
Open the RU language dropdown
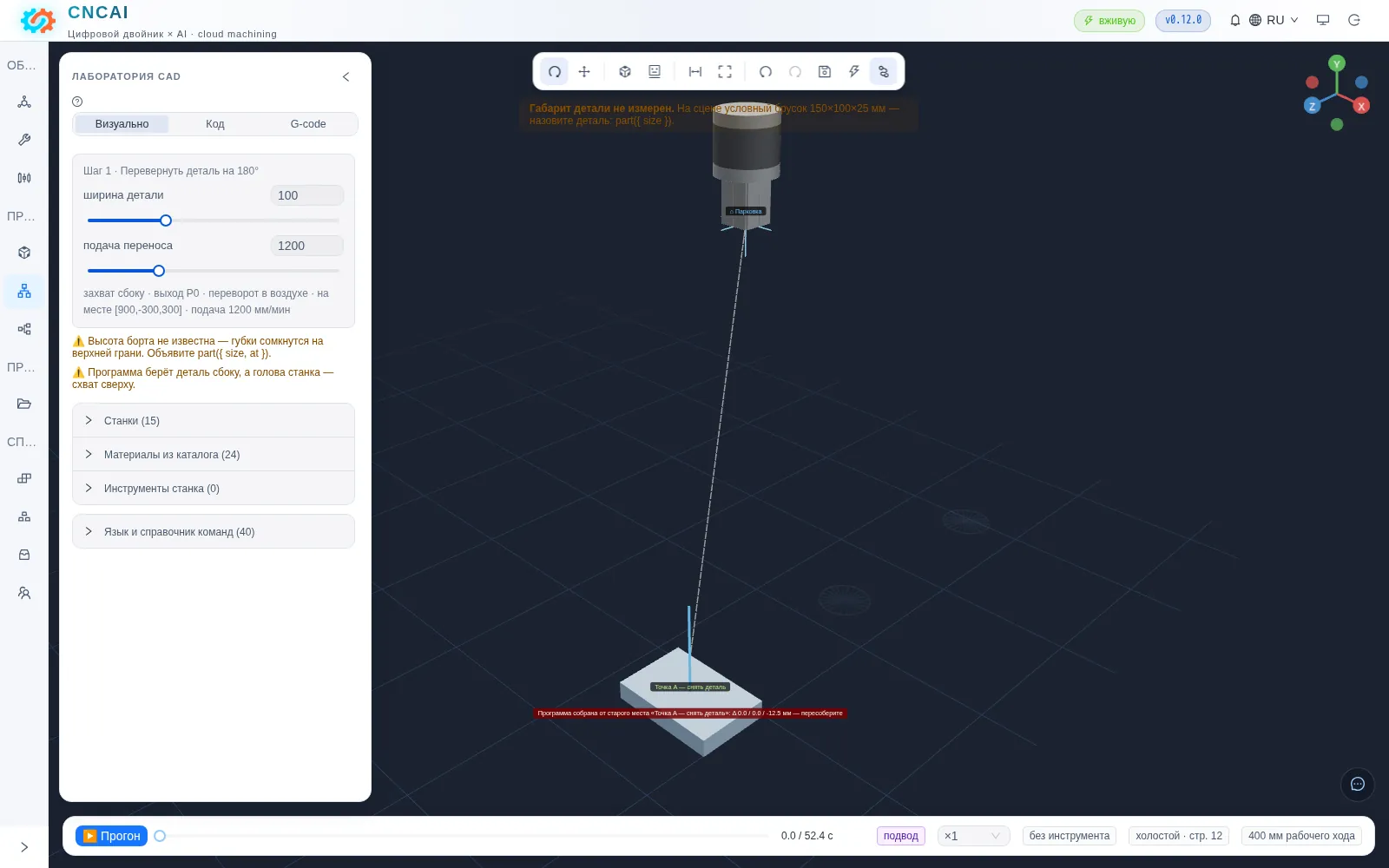[x=1274, y=20]
